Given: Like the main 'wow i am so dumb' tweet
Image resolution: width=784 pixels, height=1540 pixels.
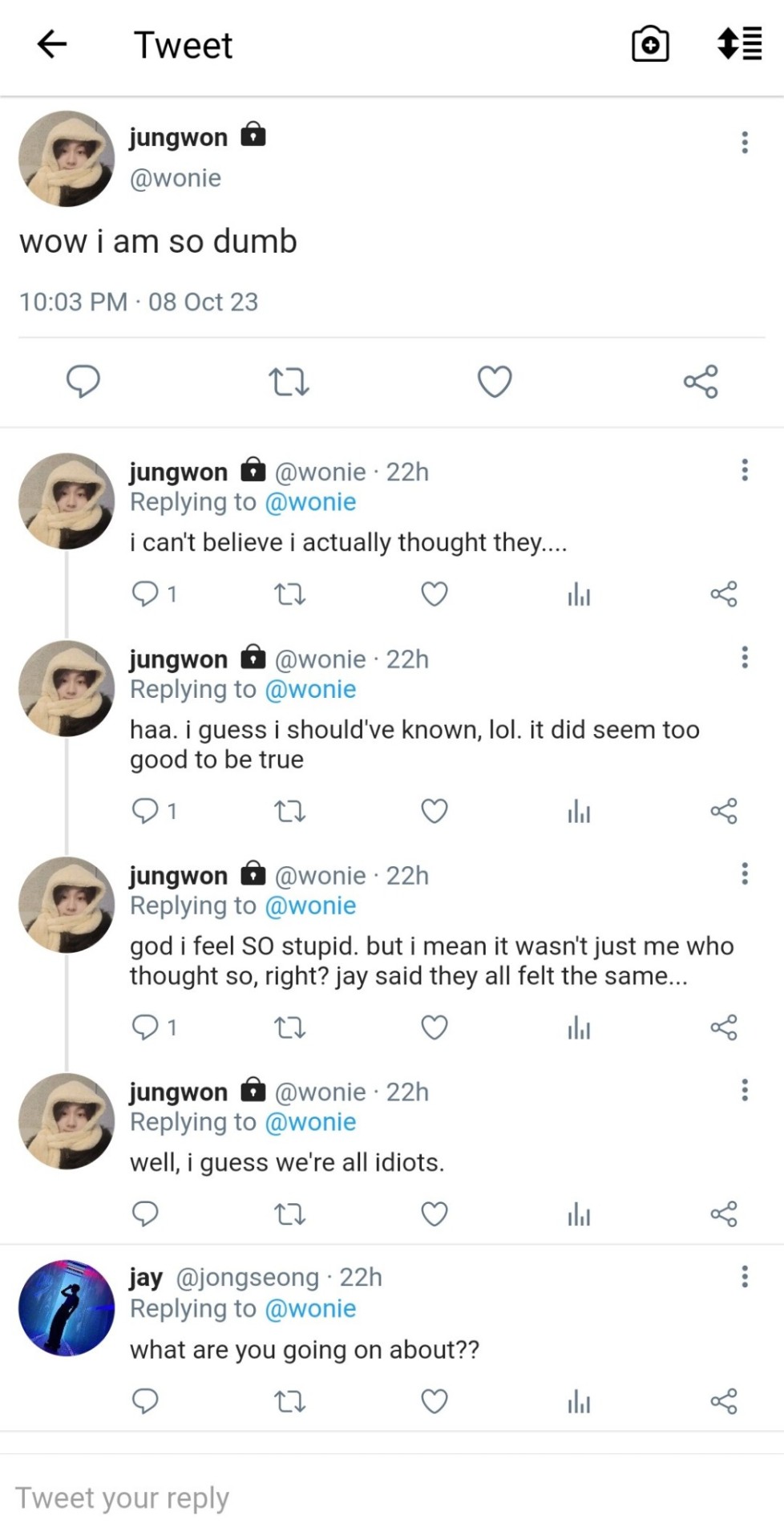Looking at the screenshot, I should point(495,382).
